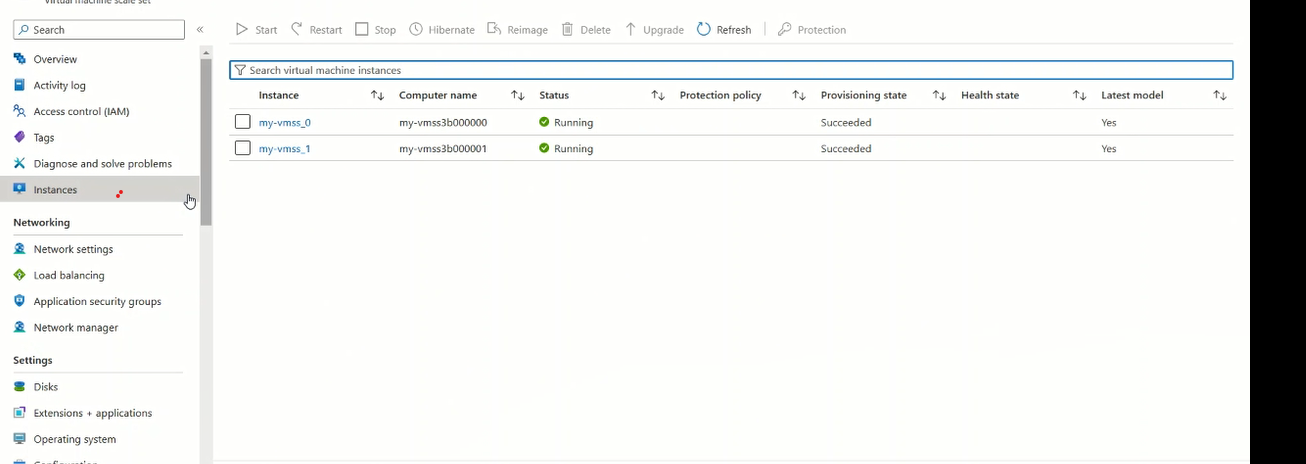Select the my-vmss_1 instance checkbox
1306x464 pixels.
click(243, 148)
